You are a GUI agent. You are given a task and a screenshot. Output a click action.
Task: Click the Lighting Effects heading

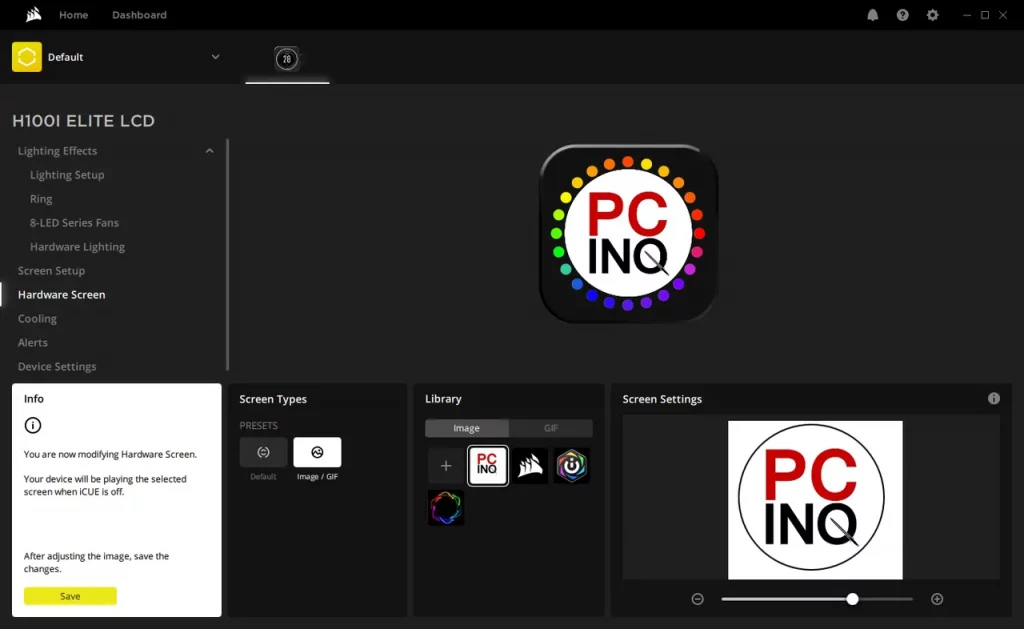[x=57, y=151]
